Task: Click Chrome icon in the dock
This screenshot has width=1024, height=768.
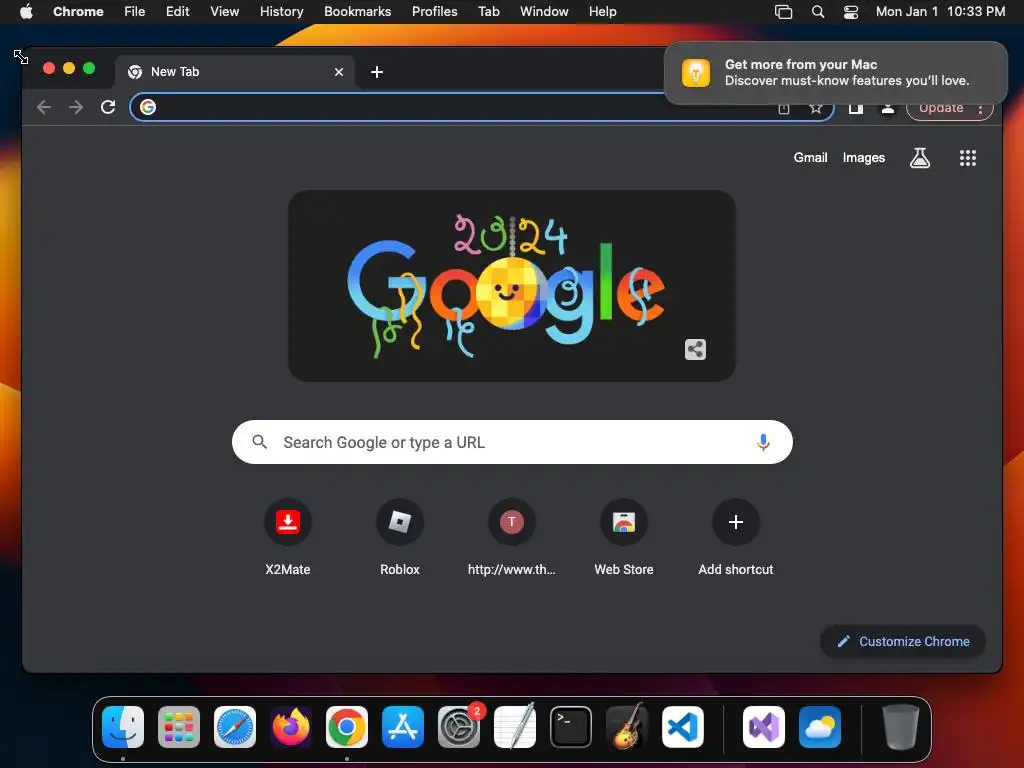Action: 347,727
